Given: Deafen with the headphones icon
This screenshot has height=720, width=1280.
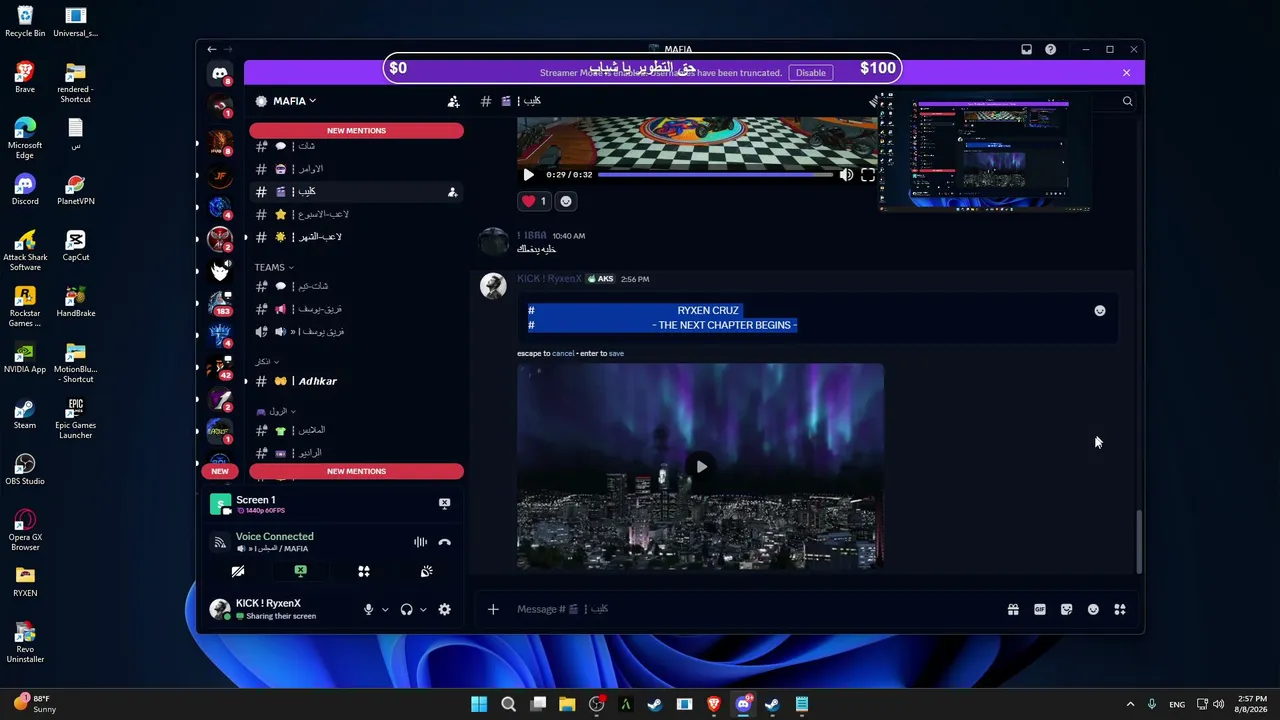Looking at the screenshot, I should tap(406, 609).
